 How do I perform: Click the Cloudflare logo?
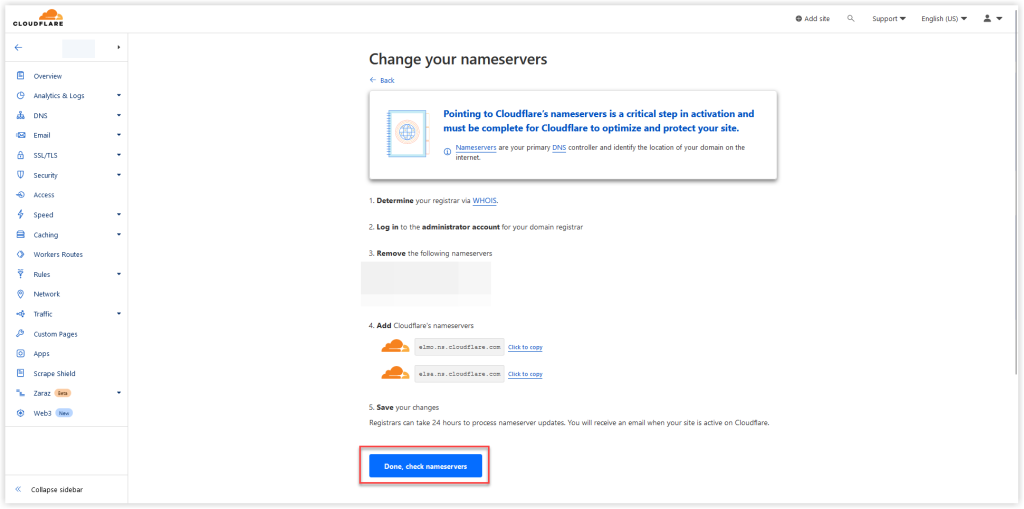click(38, 18)
